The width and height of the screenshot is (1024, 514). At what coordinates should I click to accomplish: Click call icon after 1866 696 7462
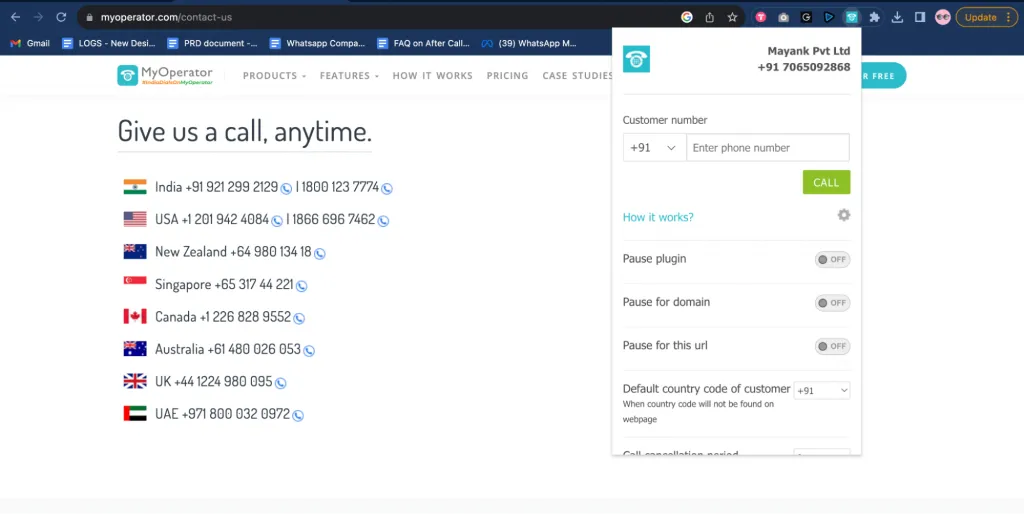click(x=383, y=221)
